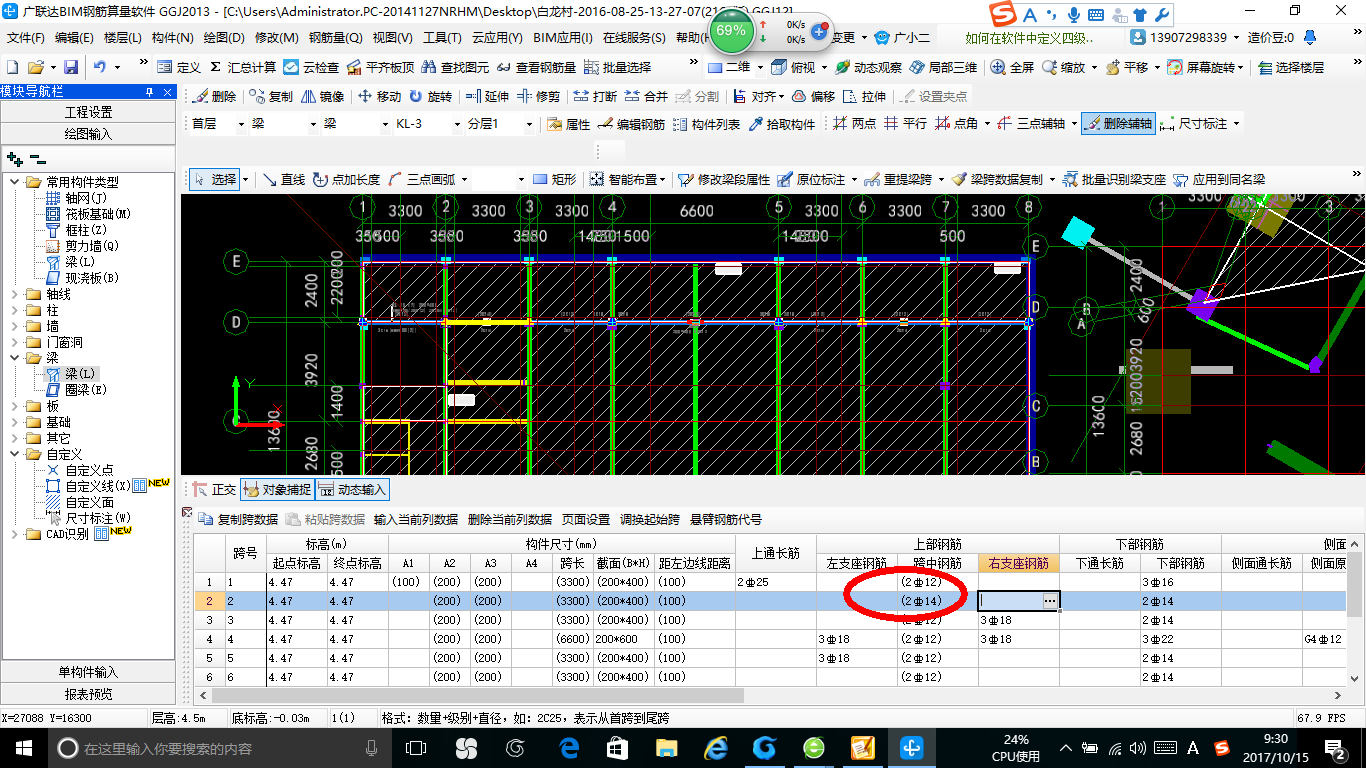Click 修剪 trim tool
This screenshot has width=1366, height=768.
point(538,96)
